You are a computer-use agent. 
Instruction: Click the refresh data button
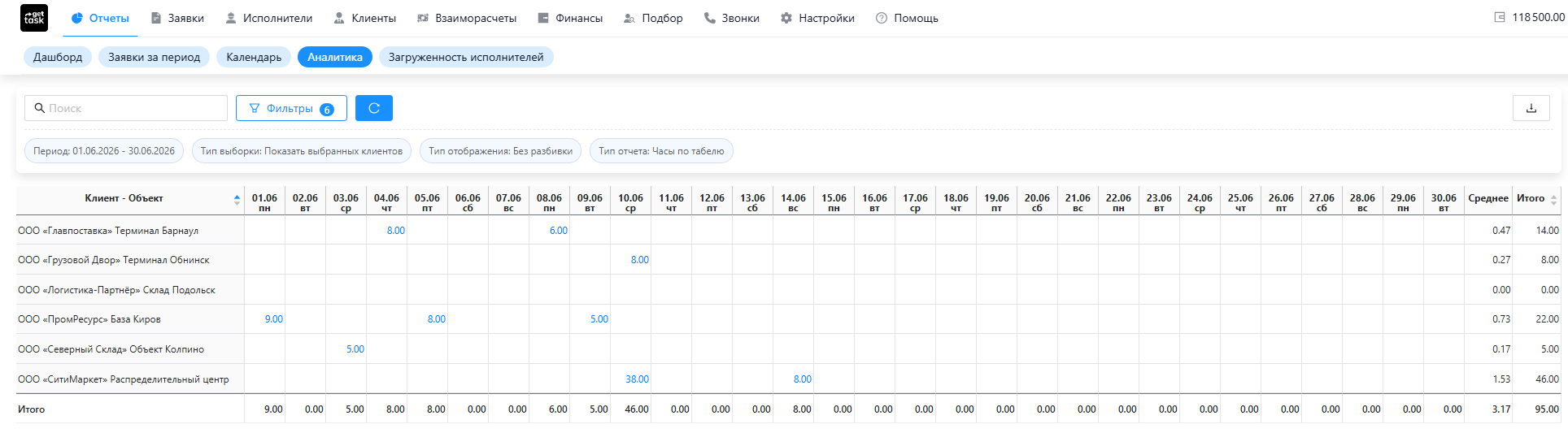coord(374,108)
